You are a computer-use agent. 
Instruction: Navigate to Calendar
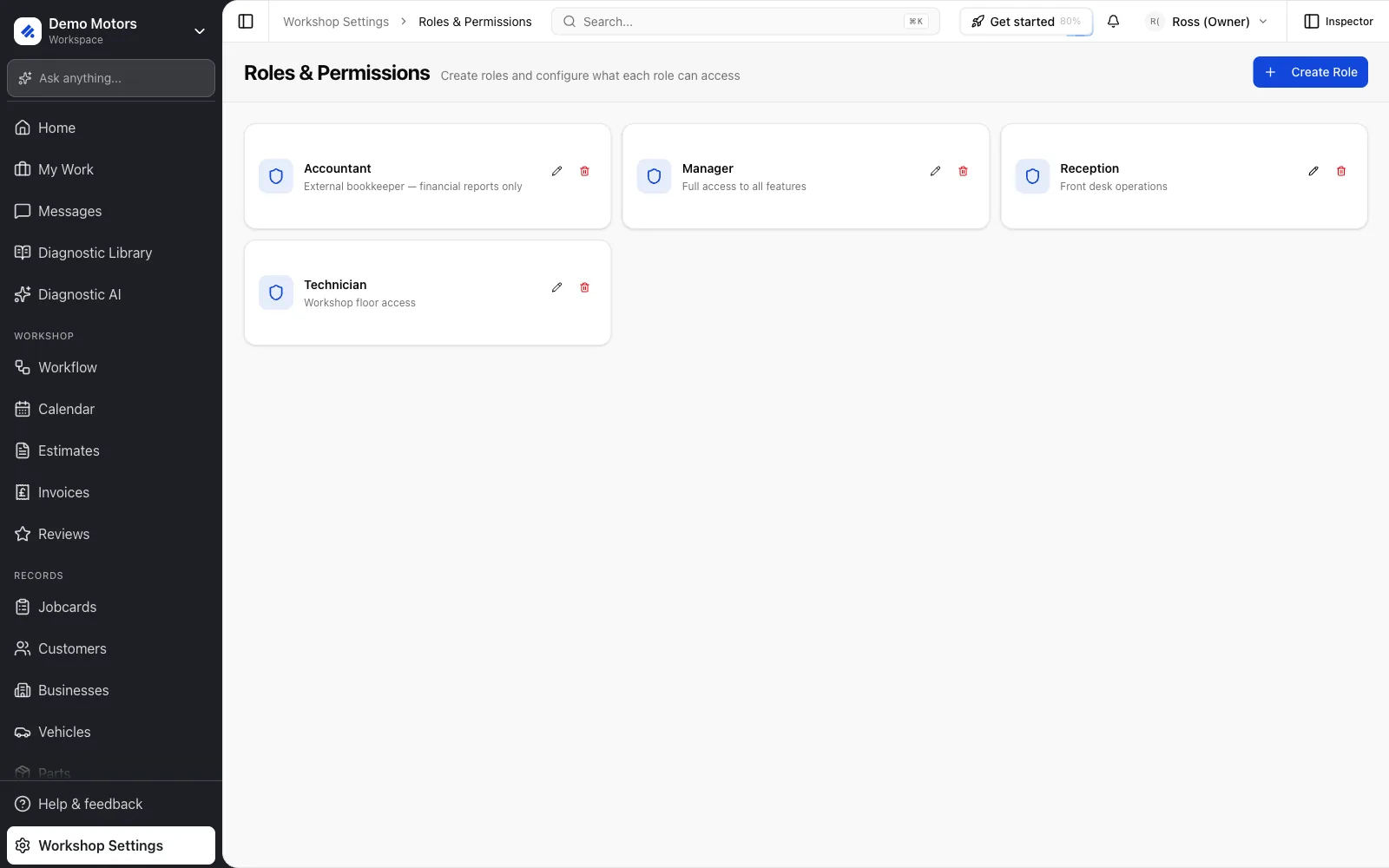pyautogui.click(x=111, y=409)
